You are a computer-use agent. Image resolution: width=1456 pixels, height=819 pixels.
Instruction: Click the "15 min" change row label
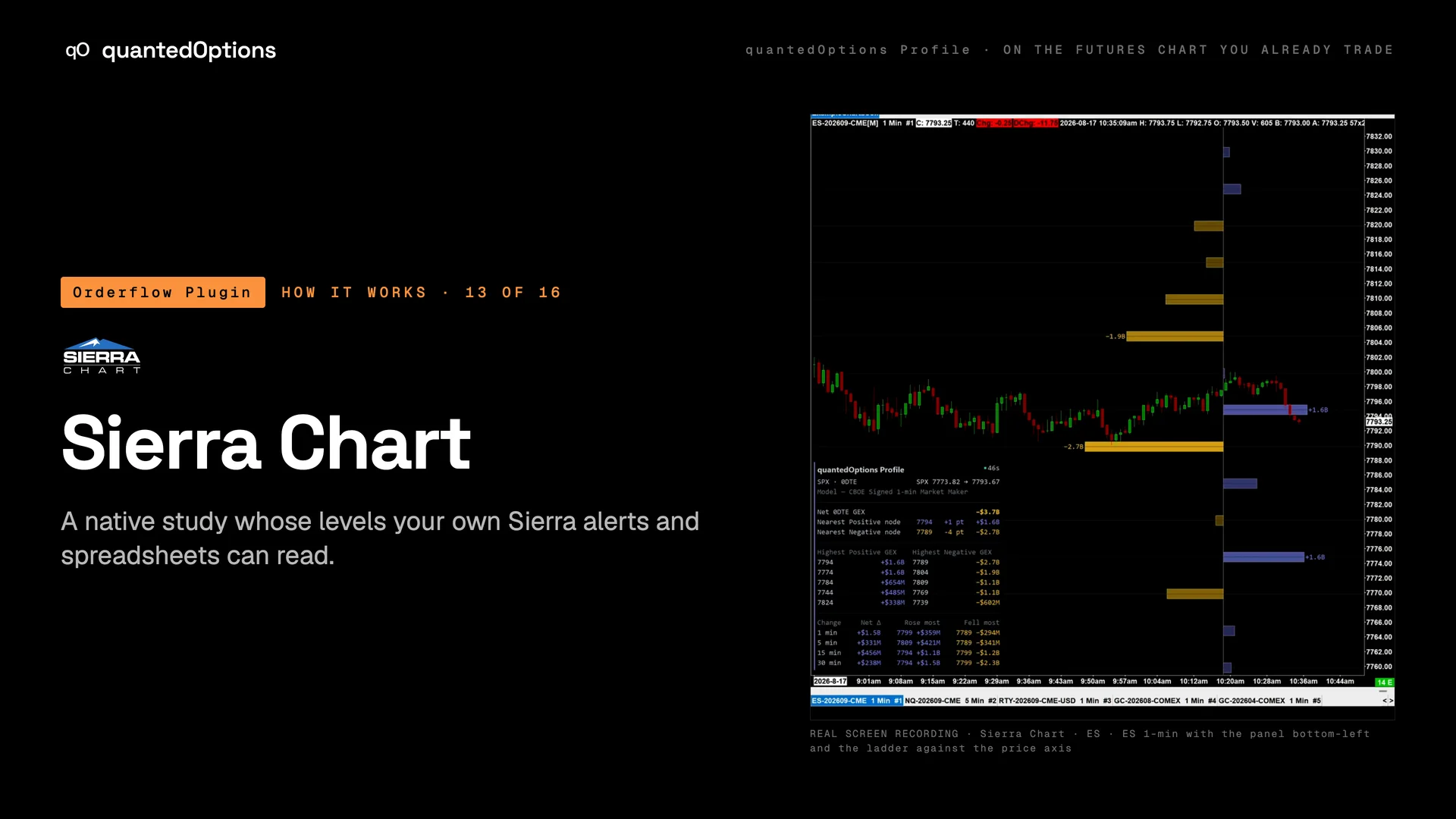pos(829,653)
